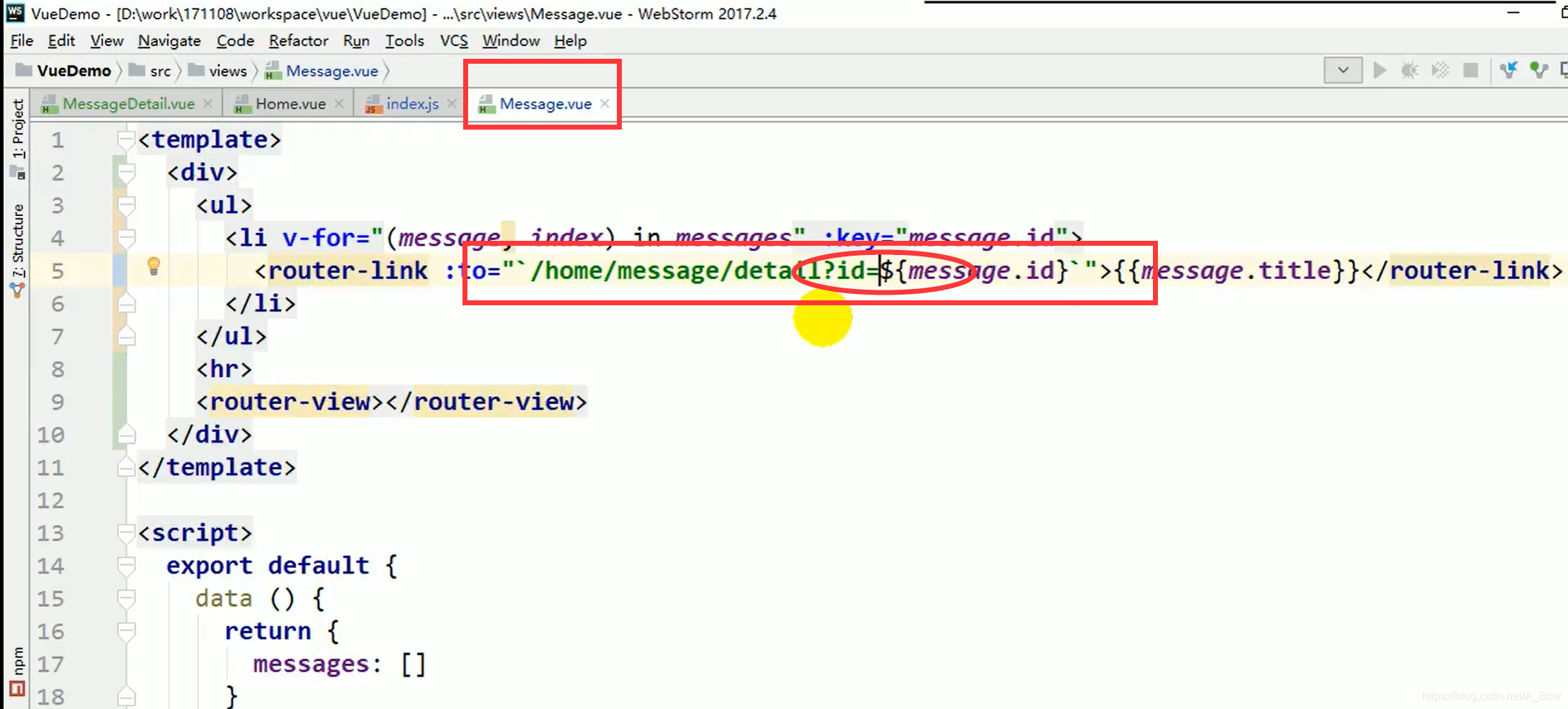
Task: Minimize the WebStorm window
Action: pos(1513,13)
